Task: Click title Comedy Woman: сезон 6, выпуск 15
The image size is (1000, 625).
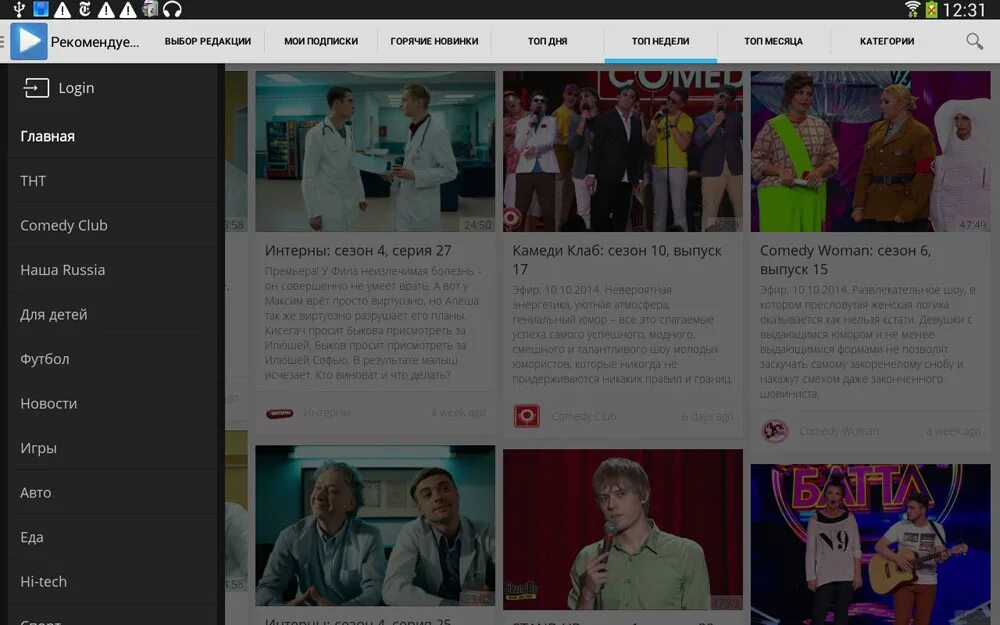Action: (846, 260)
